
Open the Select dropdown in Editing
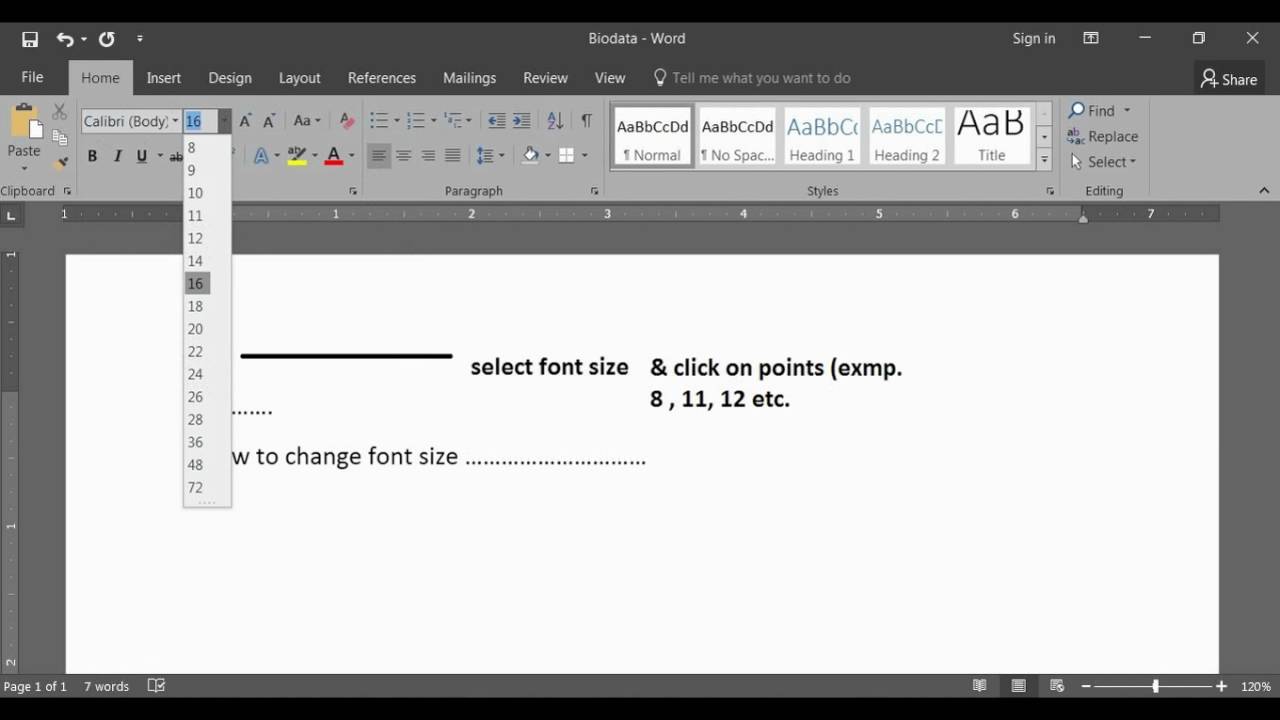pos(1104,162)
